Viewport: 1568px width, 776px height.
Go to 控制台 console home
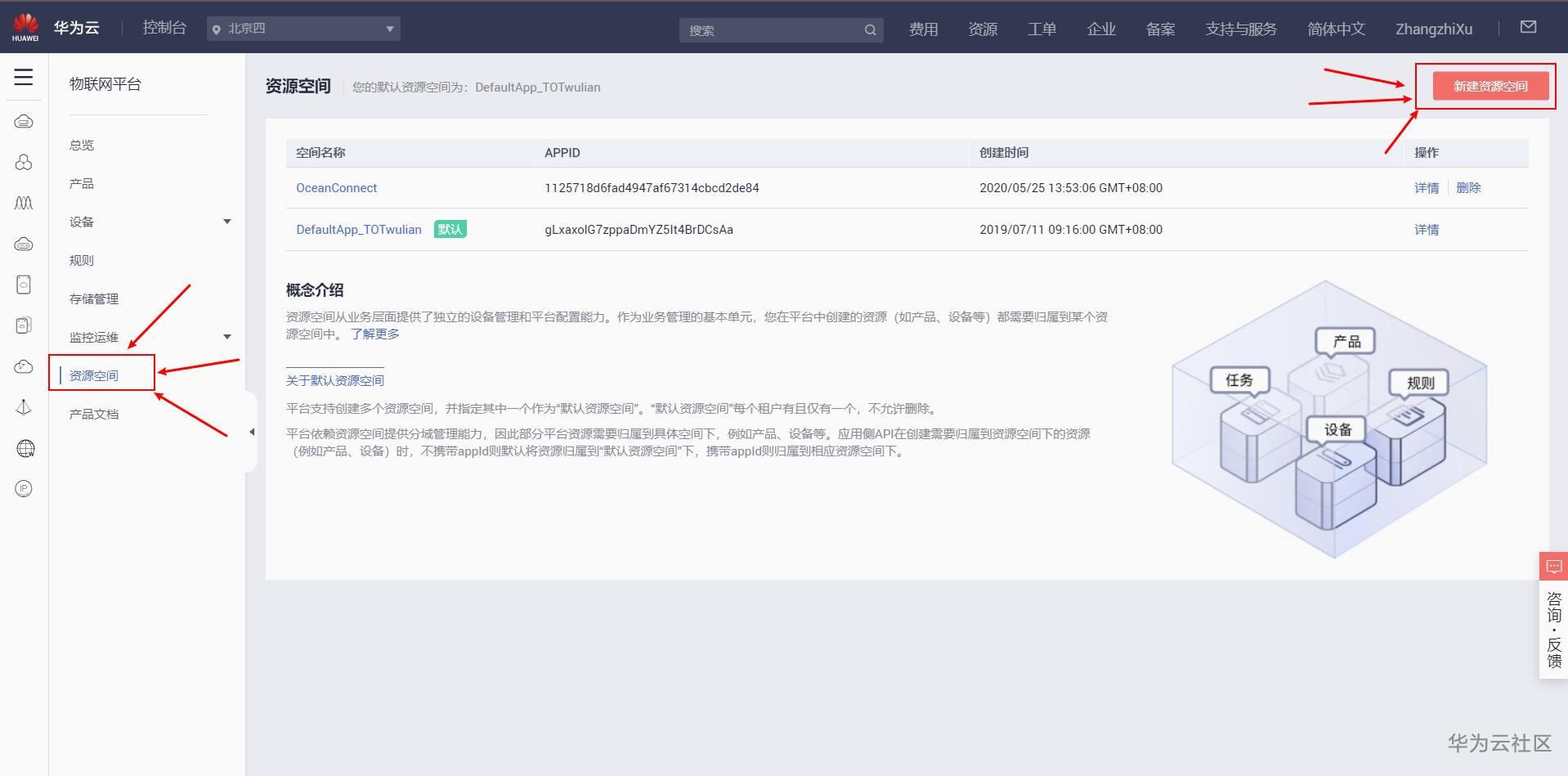pyautogui.click(x=164, y=28)
